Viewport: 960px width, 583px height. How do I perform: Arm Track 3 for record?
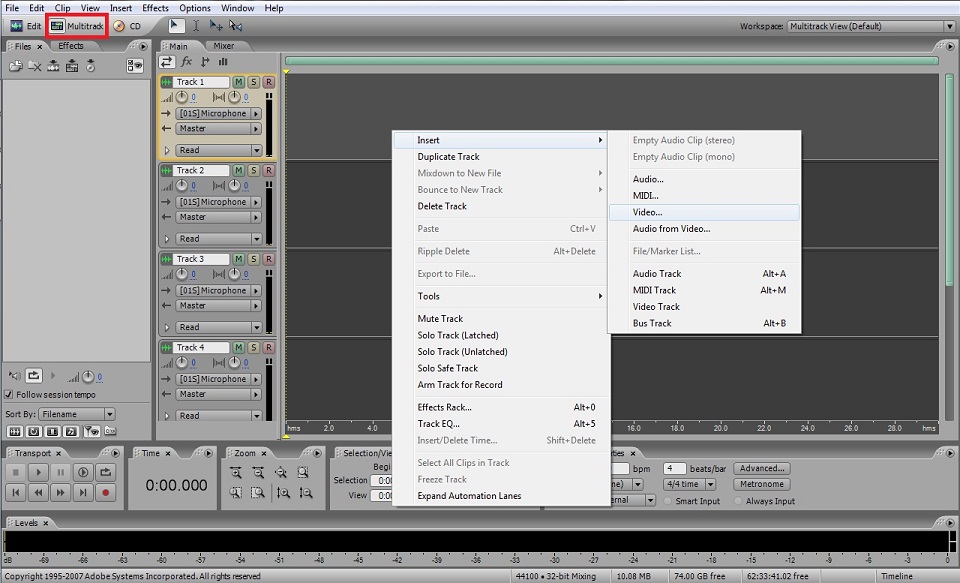pos(268,259)
